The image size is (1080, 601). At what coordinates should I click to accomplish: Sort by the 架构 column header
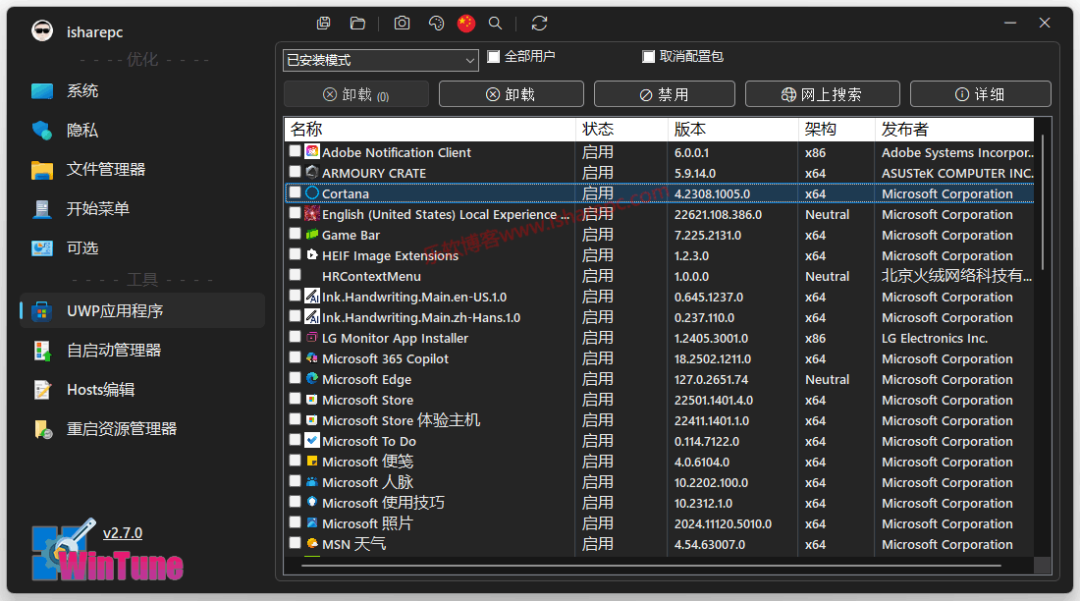(837, 129)
